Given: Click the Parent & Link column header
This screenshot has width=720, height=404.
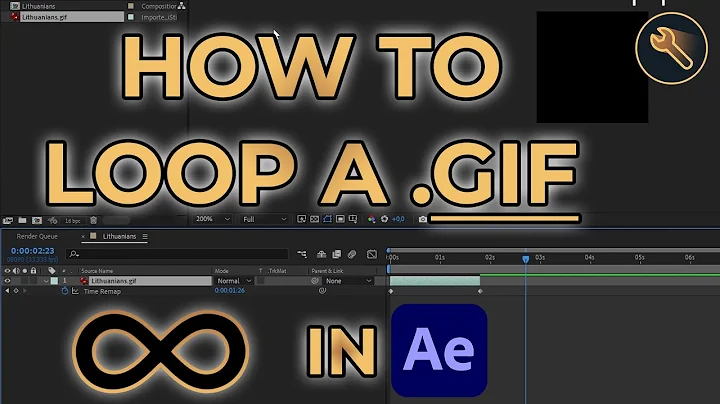Looking at the screenshot, I should tap(327, 271).
